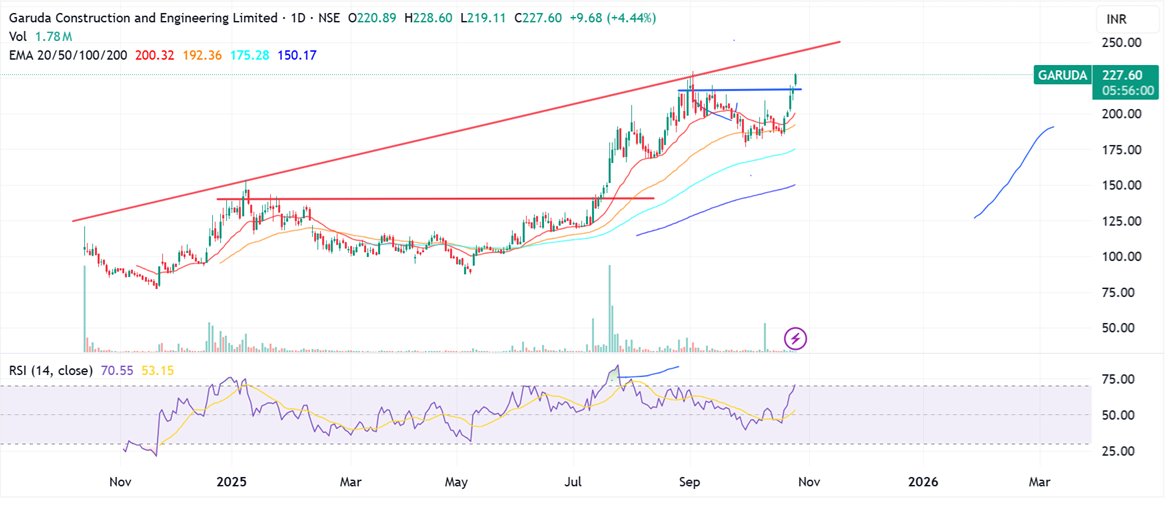Screen dimensions: 1175x507
Task: Click the EMA 20/50/100/200 indicator legend
Action: click(x=67, y=54)
